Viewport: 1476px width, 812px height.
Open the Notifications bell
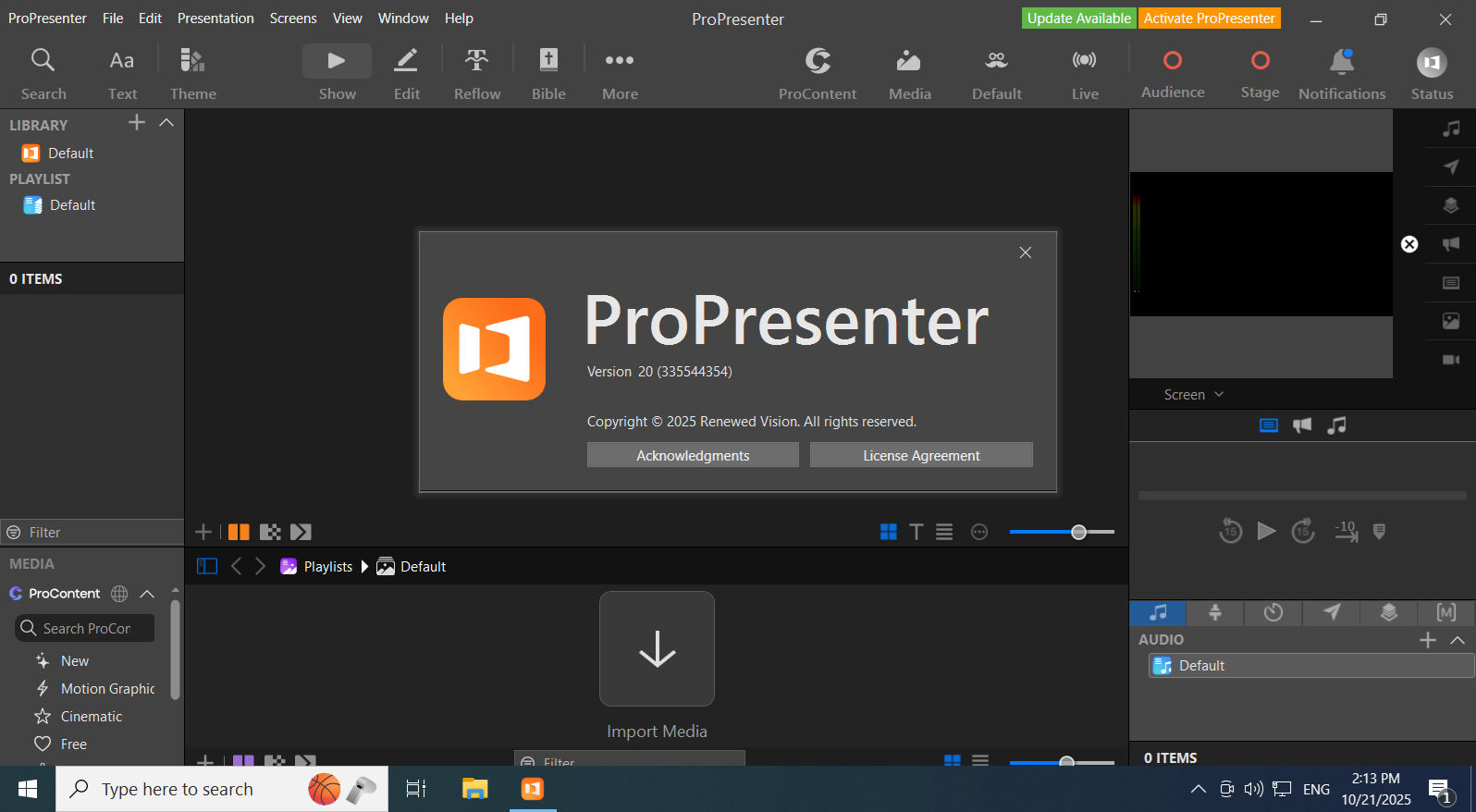1342,74
